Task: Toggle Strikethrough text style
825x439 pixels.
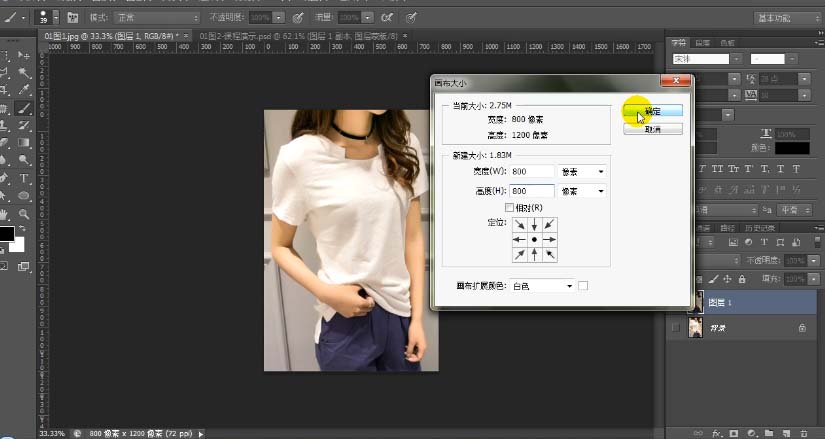Action: coord(796,169)
